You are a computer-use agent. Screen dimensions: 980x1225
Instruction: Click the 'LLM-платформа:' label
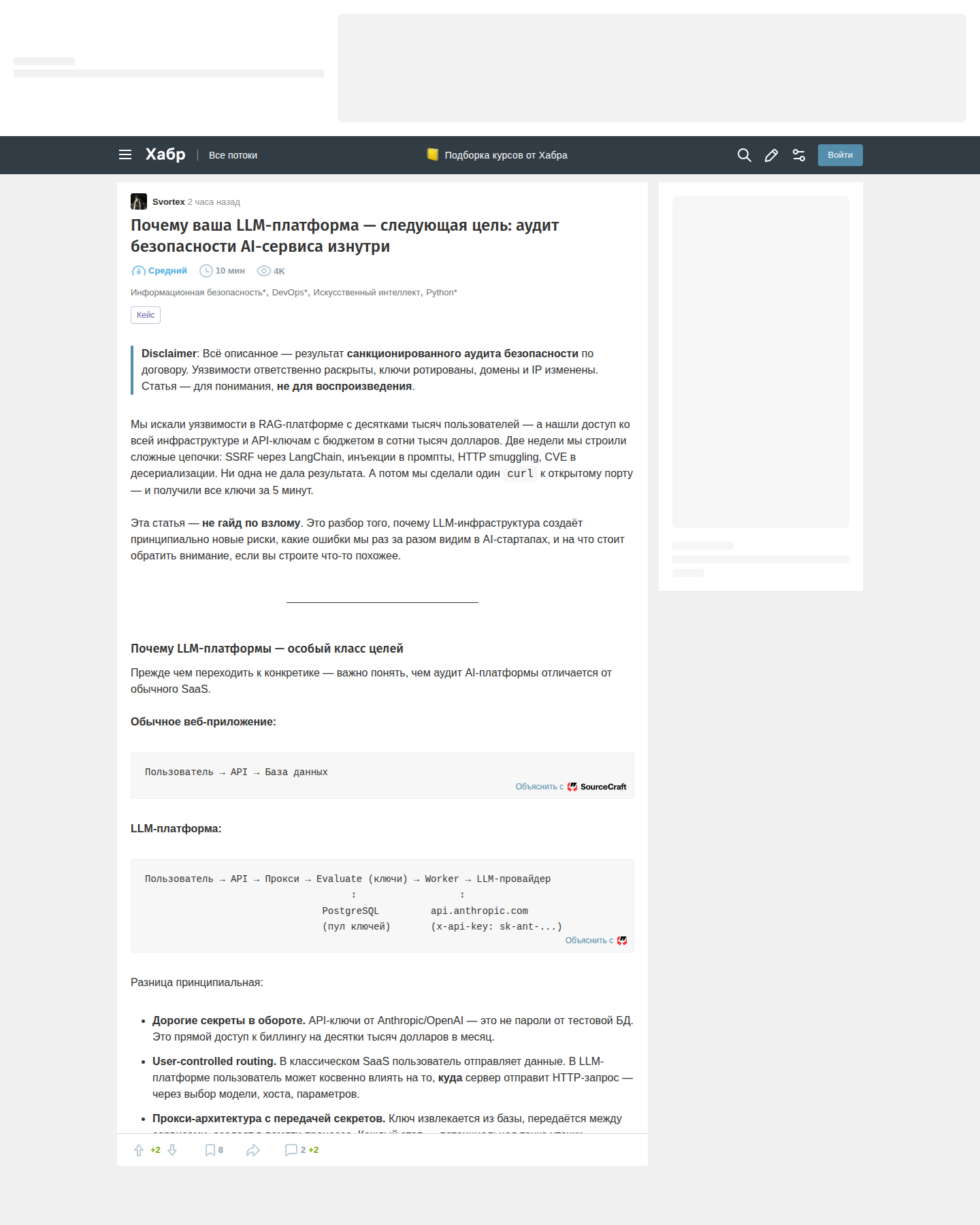(x=176, y=829)
